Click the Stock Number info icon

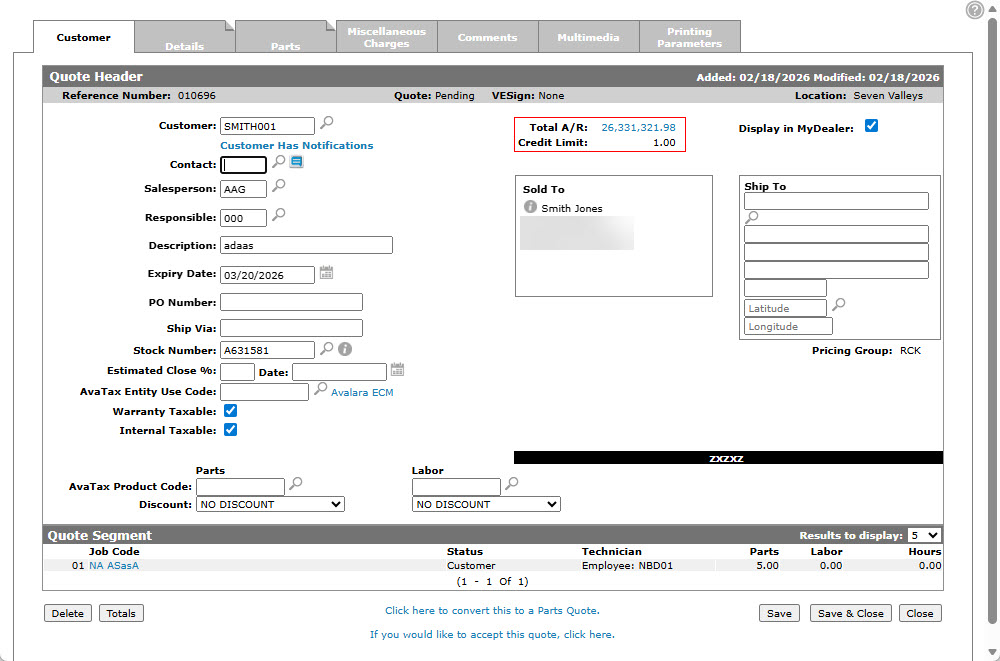pos(345,349)
